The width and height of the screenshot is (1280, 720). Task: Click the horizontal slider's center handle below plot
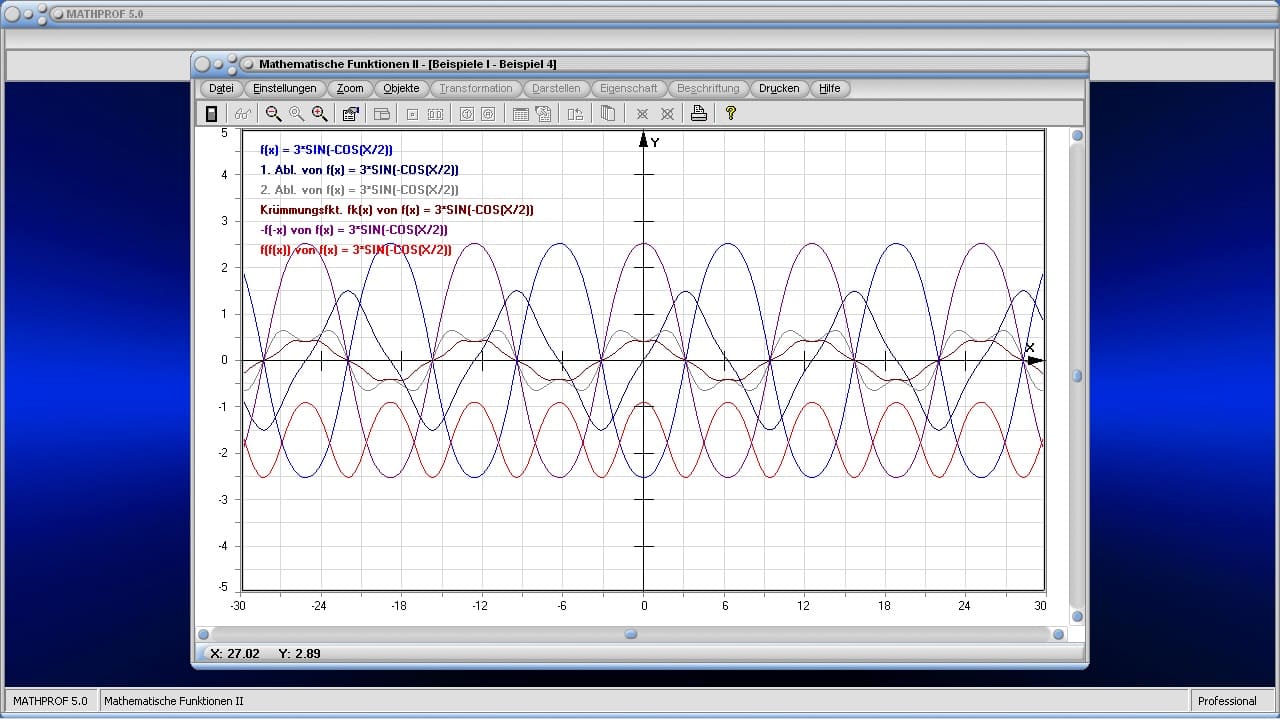coord(631,634)
